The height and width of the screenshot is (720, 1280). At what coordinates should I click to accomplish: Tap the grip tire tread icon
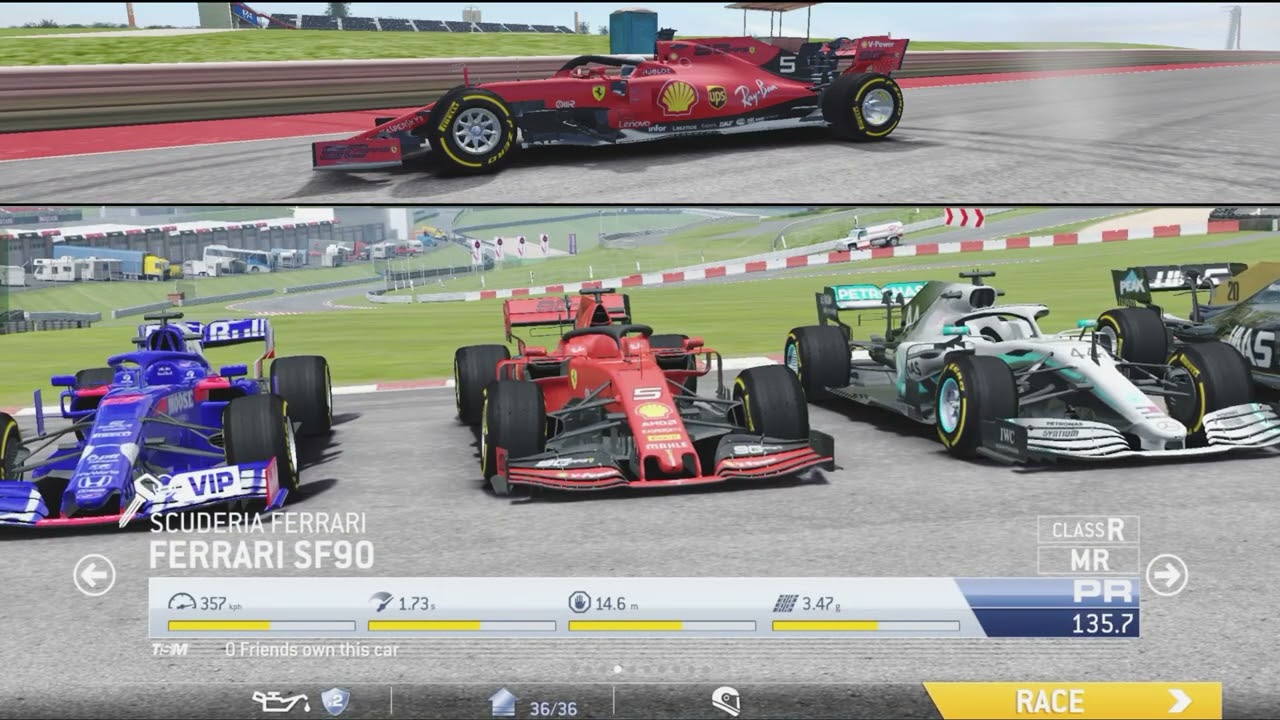[x=785, y=603]
